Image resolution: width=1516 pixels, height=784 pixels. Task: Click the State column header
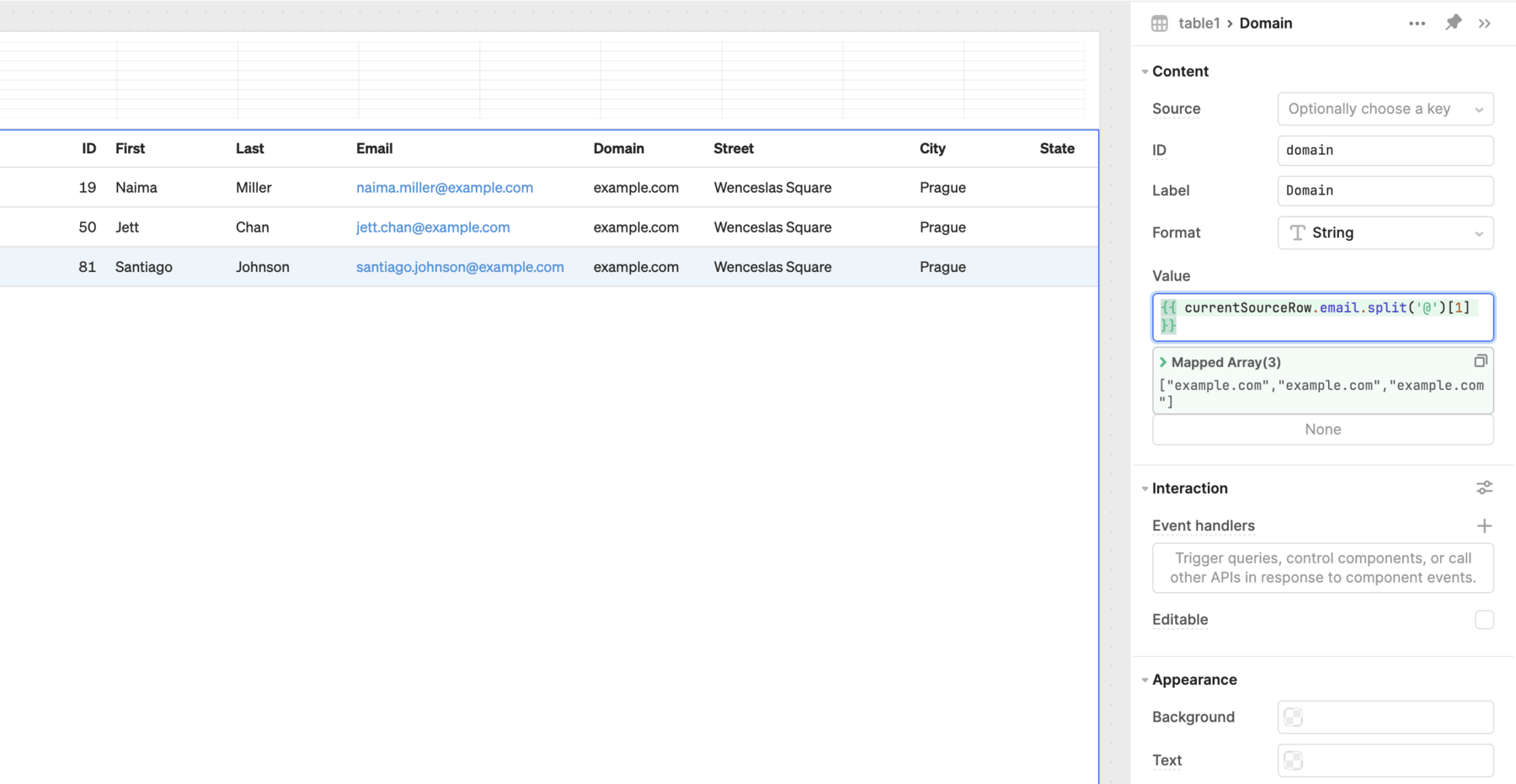click(x=1057, y=148)
